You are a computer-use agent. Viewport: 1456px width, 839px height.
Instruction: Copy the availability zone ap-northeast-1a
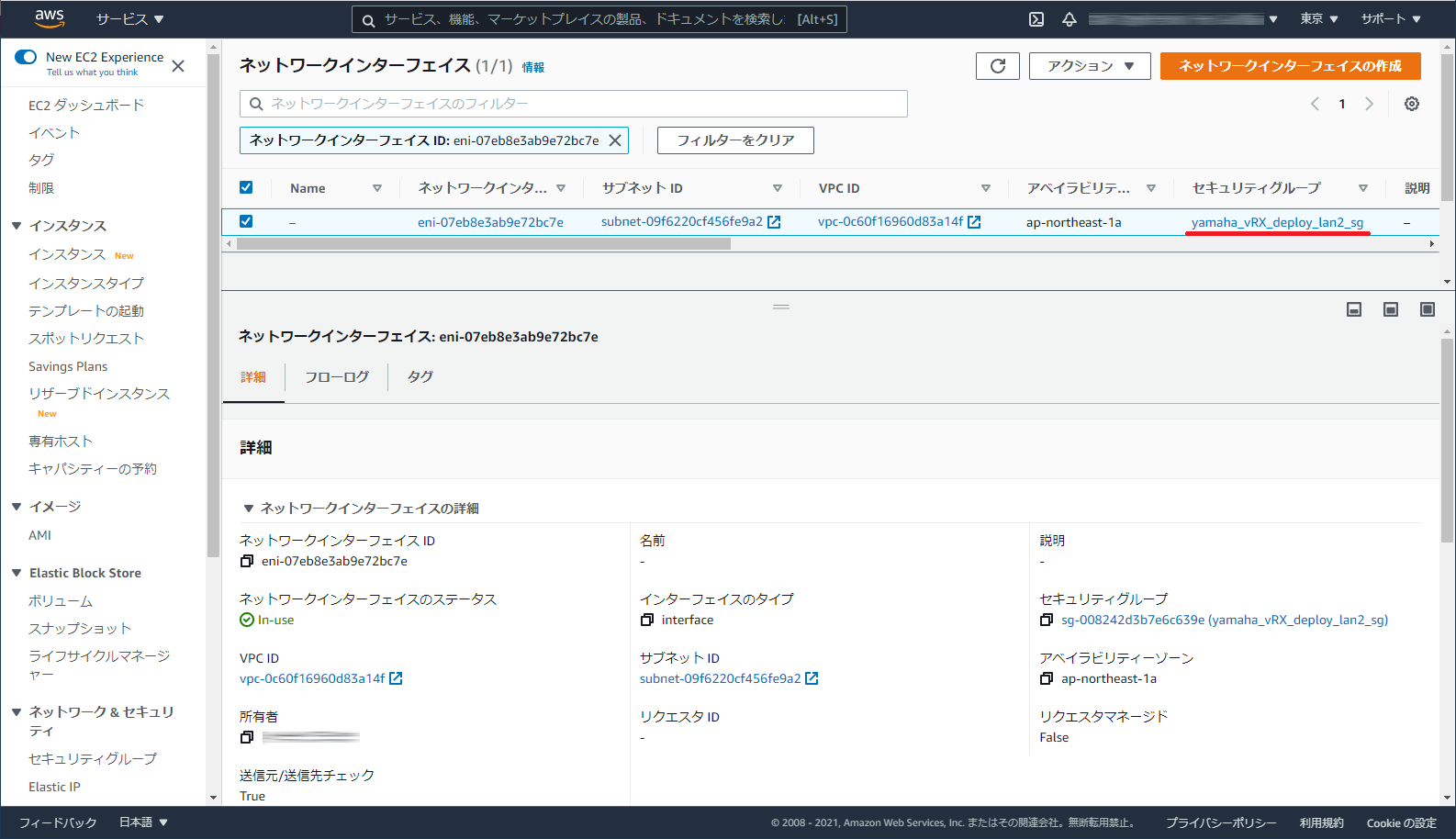pos(1046,679)
